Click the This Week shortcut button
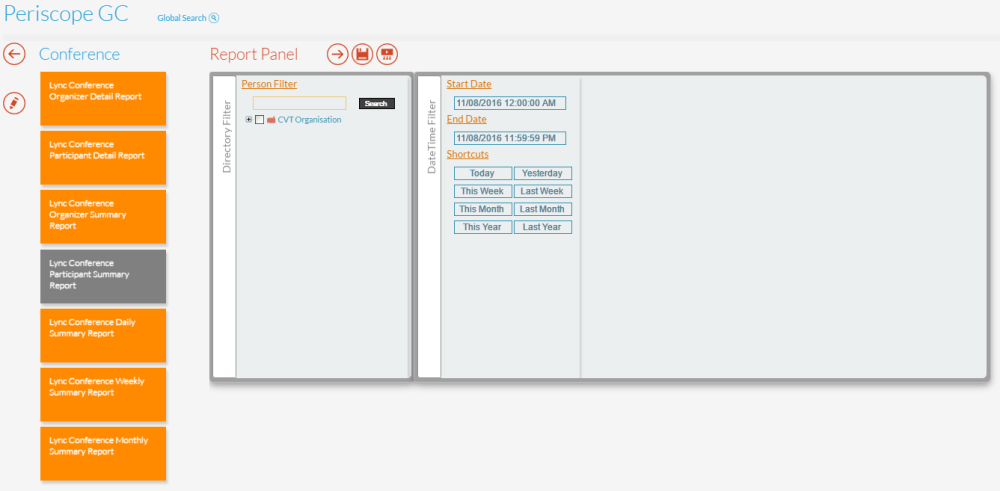Screen dimensions: 1000x491 (483, 191)
